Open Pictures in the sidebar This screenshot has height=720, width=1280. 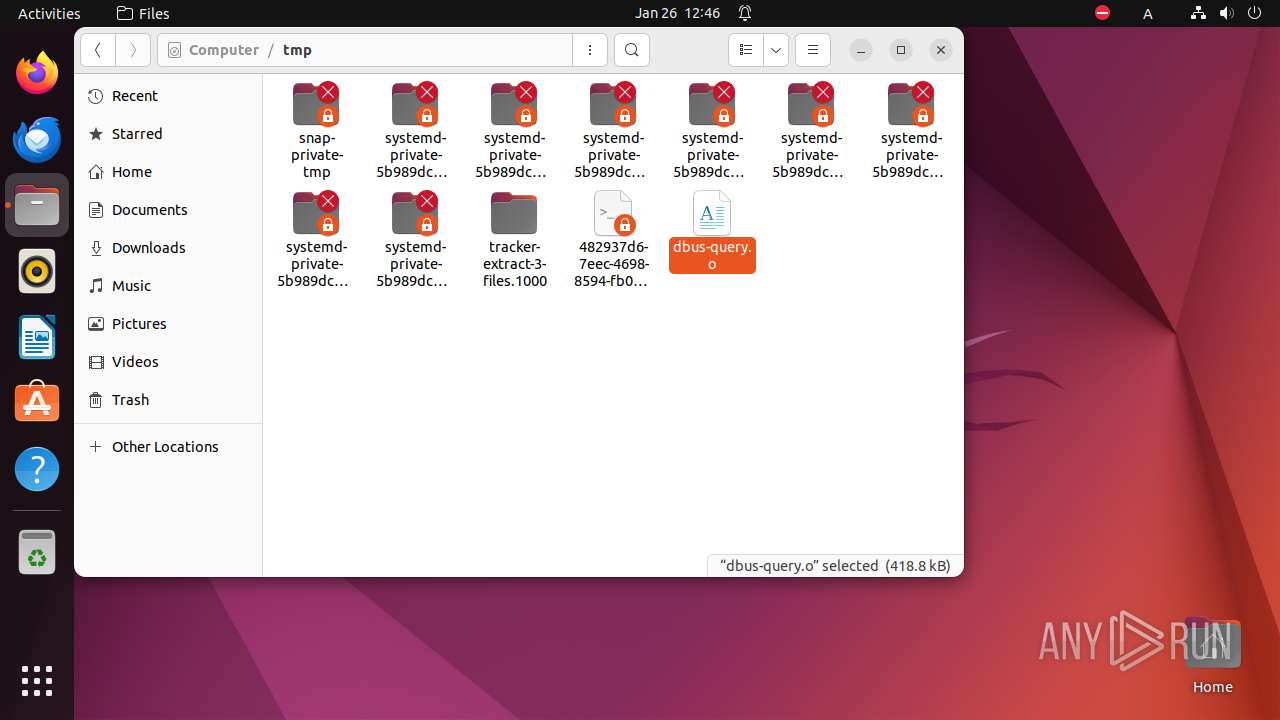[x=168, y=324]
